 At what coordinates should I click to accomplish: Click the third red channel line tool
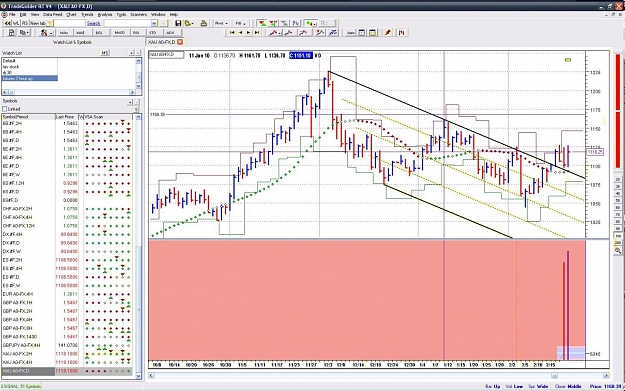pos(303,33)
